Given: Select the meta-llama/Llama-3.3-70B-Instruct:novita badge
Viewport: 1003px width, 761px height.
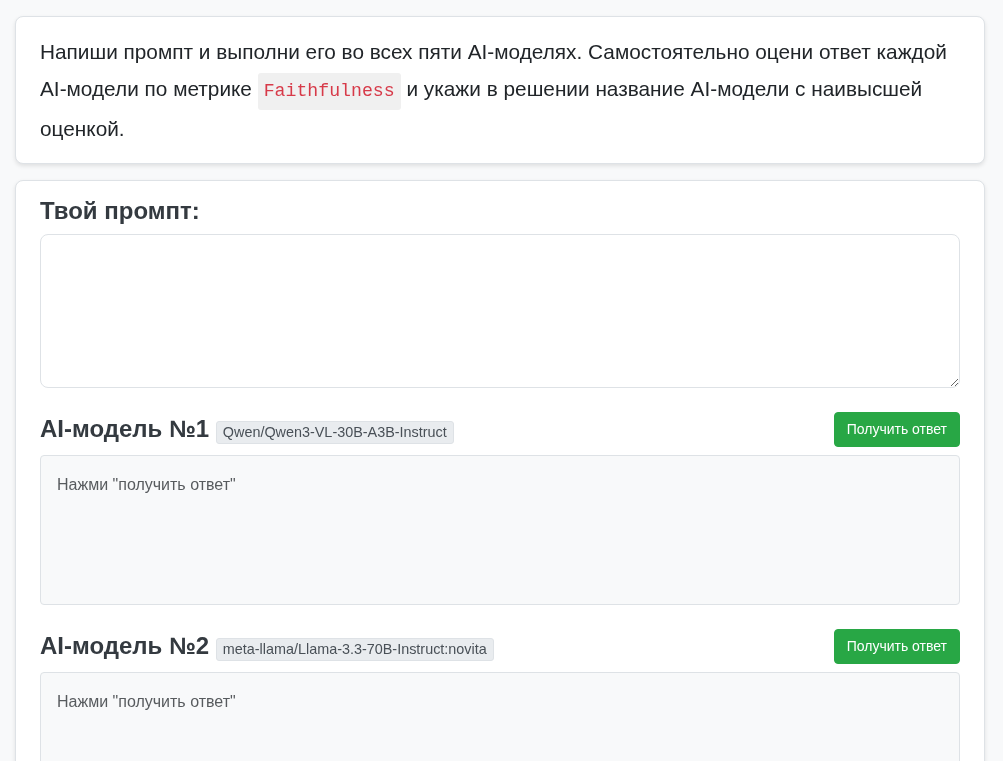Looking at the screenshot, I should click(x=354, y=649).
